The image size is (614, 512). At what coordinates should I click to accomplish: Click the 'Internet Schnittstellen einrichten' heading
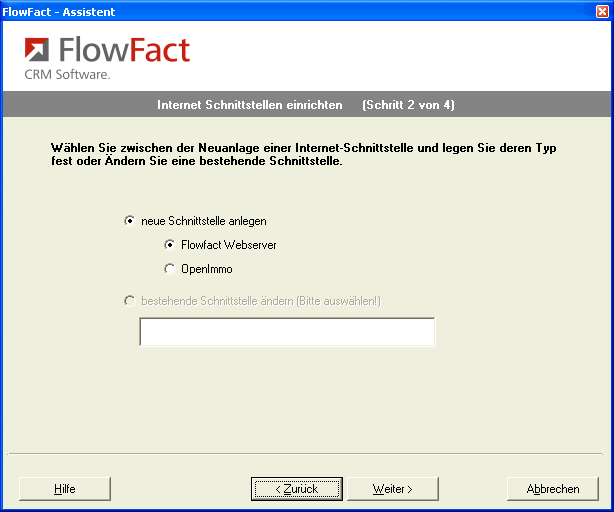coord(250,105)
